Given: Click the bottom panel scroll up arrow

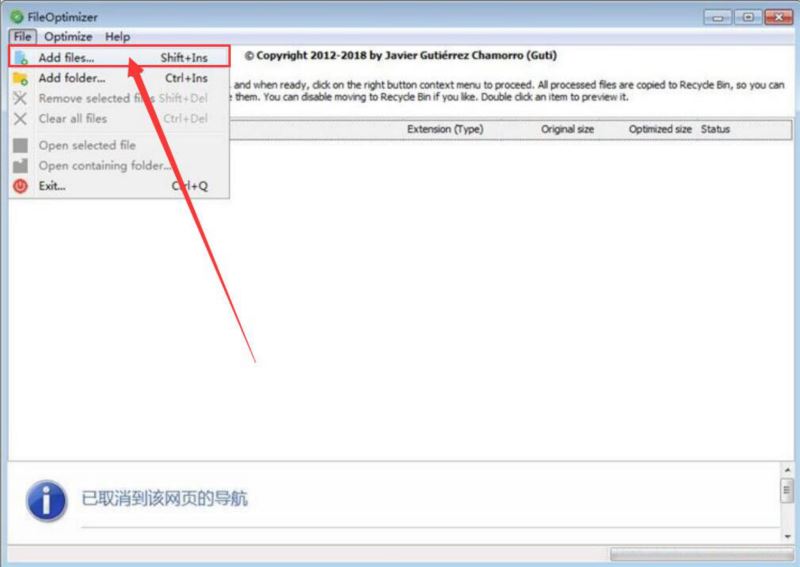Looking at the screenshot, I should 787,470.
